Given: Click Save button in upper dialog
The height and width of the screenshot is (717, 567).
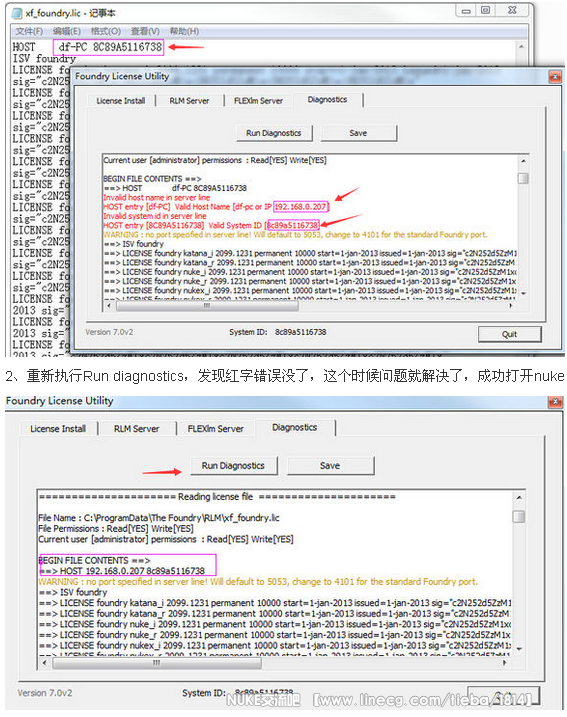Looking at the screenshot, I should pos(358,133).
